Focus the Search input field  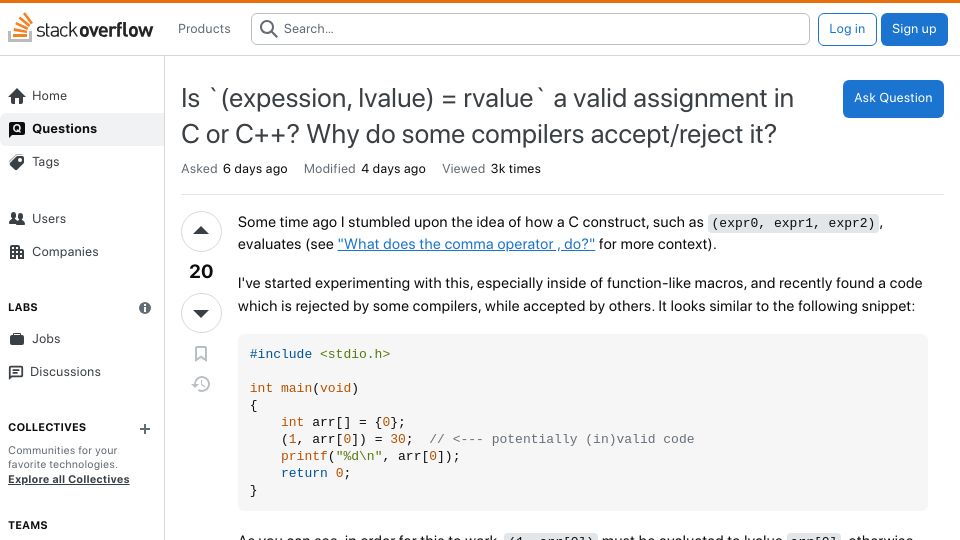click(x=530, y=29)
